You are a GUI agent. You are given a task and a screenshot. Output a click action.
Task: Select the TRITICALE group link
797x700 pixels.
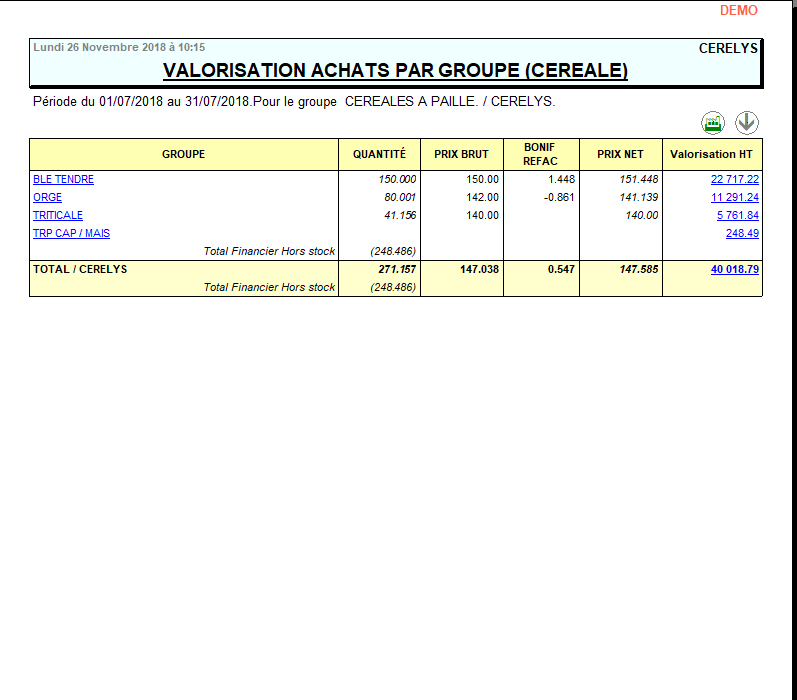point(58,216)
